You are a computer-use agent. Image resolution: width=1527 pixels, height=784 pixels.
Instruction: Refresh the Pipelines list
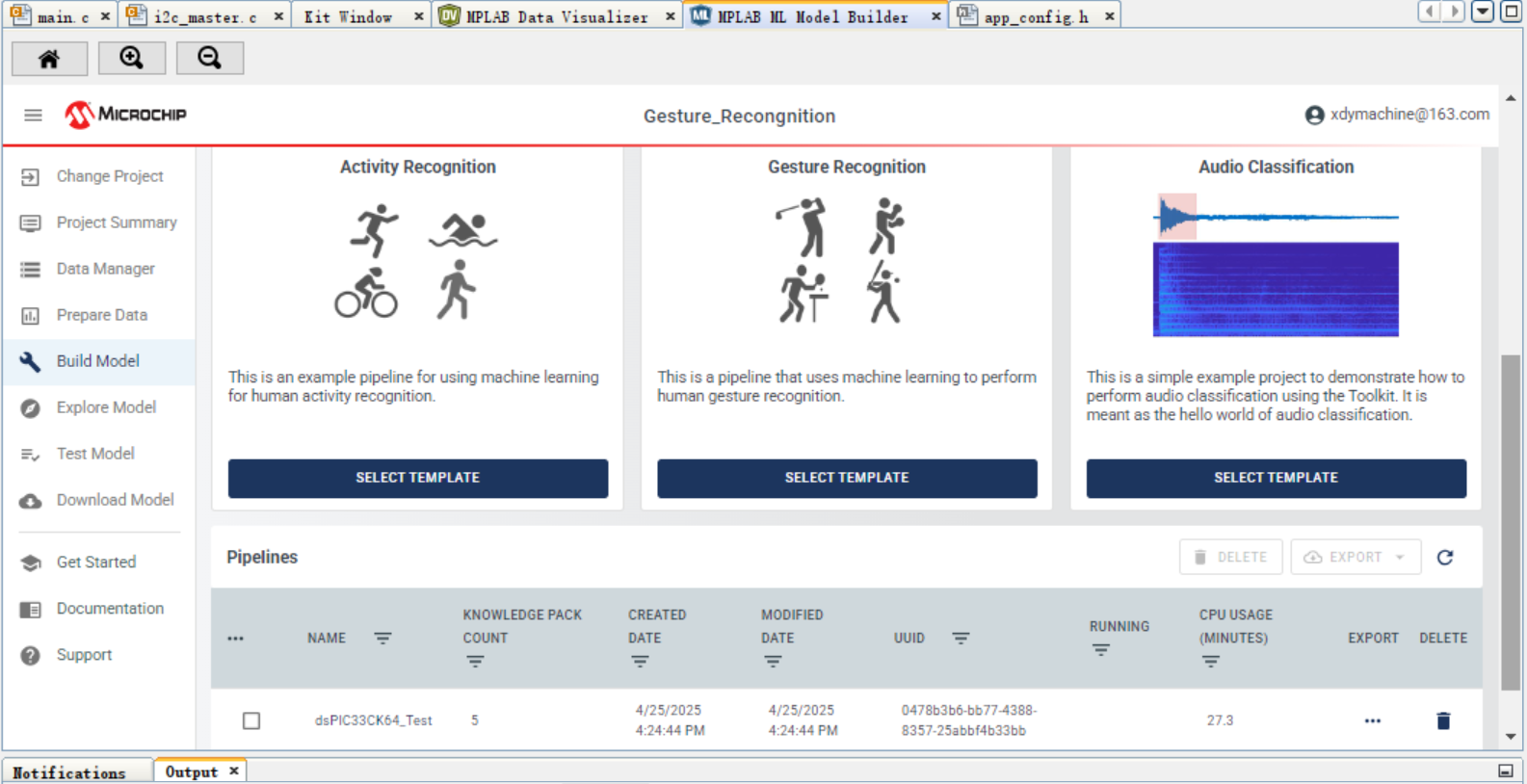pos(1445,558)
